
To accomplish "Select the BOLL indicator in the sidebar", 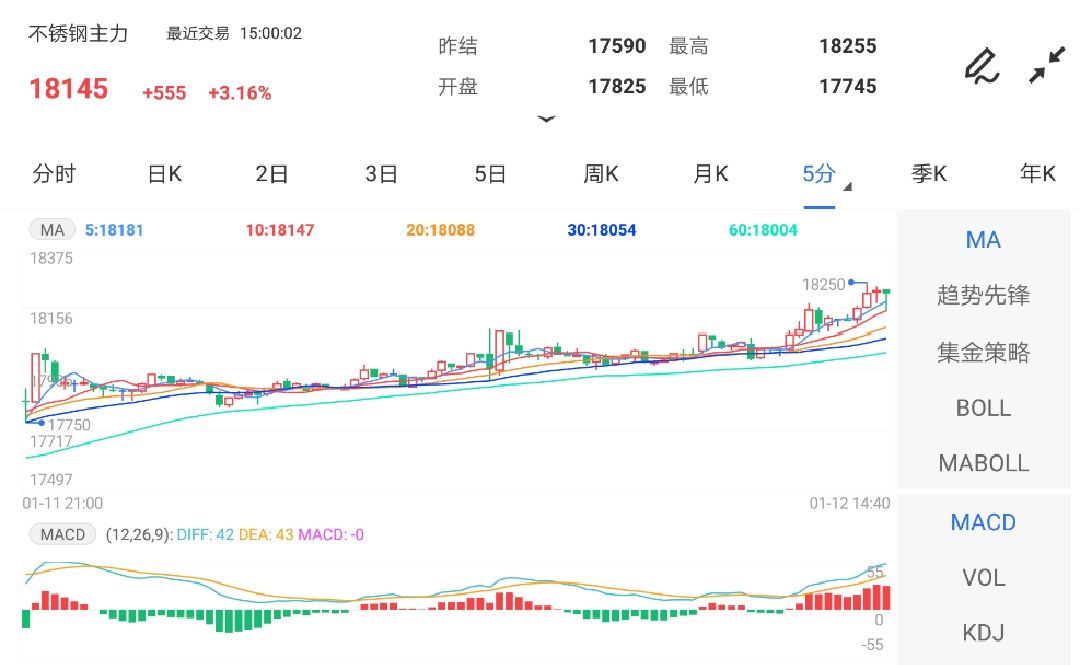I will tap(984, 408).
